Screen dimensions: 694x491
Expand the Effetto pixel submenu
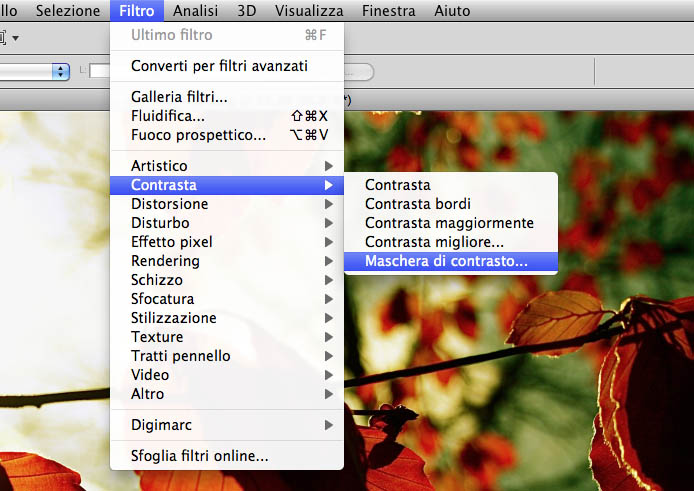point(227,242)
